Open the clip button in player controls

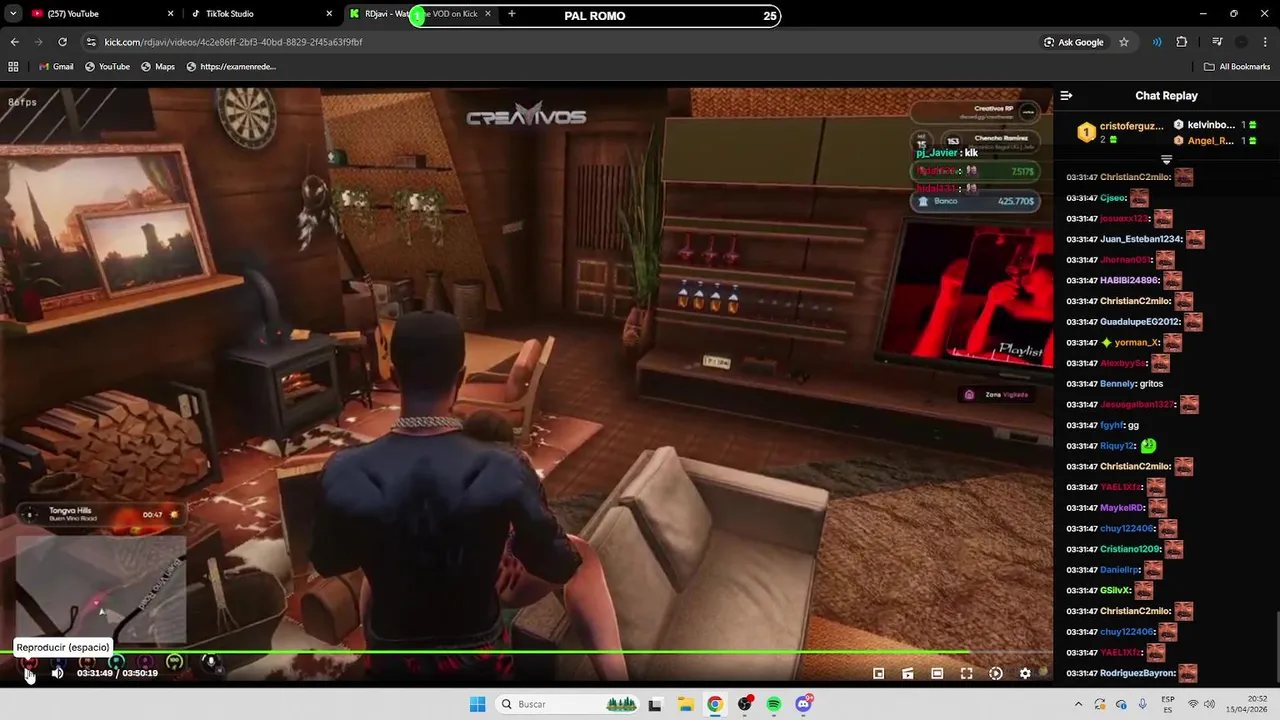click(908, 673)
